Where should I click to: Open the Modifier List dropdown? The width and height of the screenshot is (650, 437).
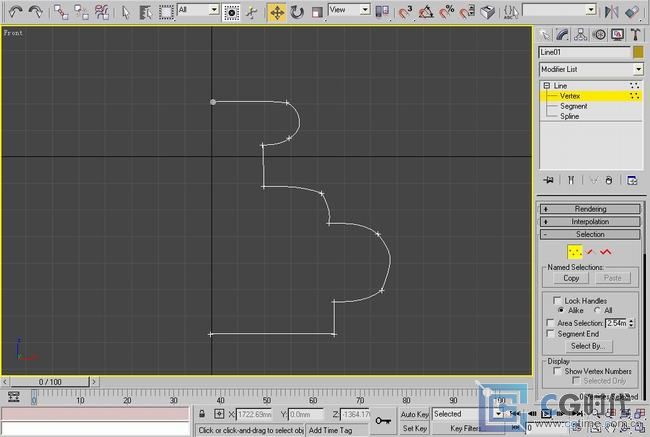coord(591,69)
